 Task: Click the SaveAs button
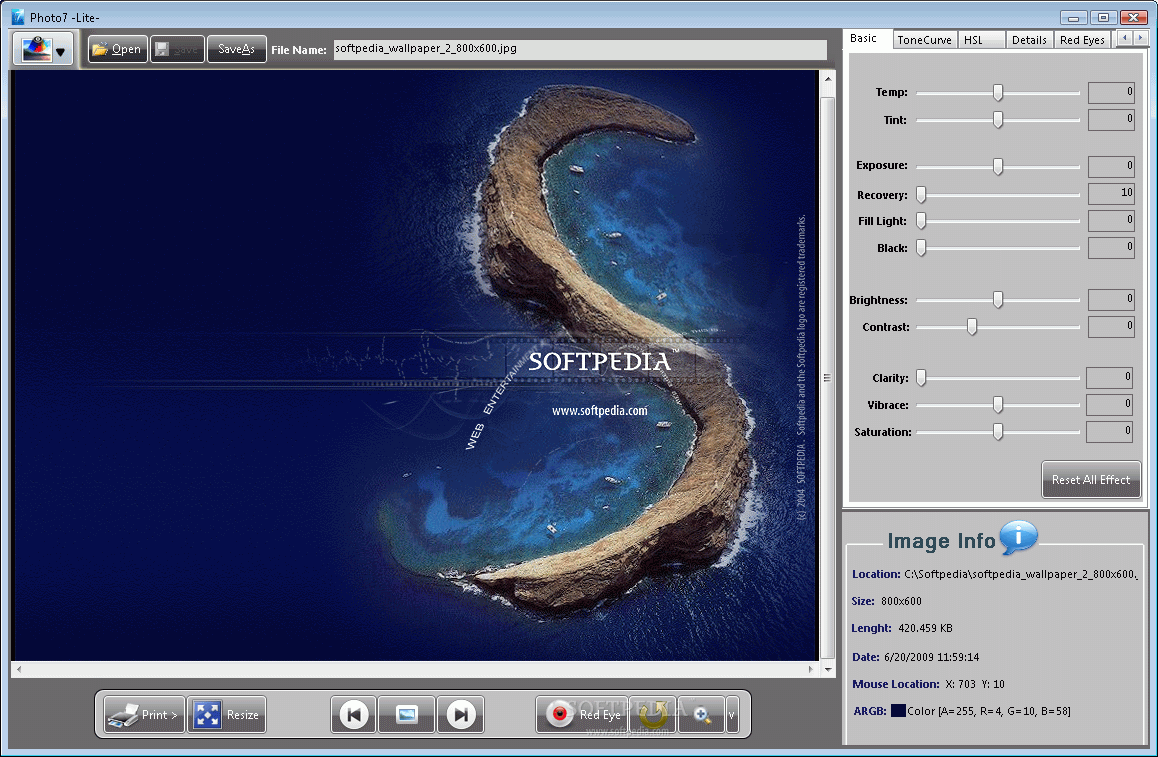(x=236, y=49)
